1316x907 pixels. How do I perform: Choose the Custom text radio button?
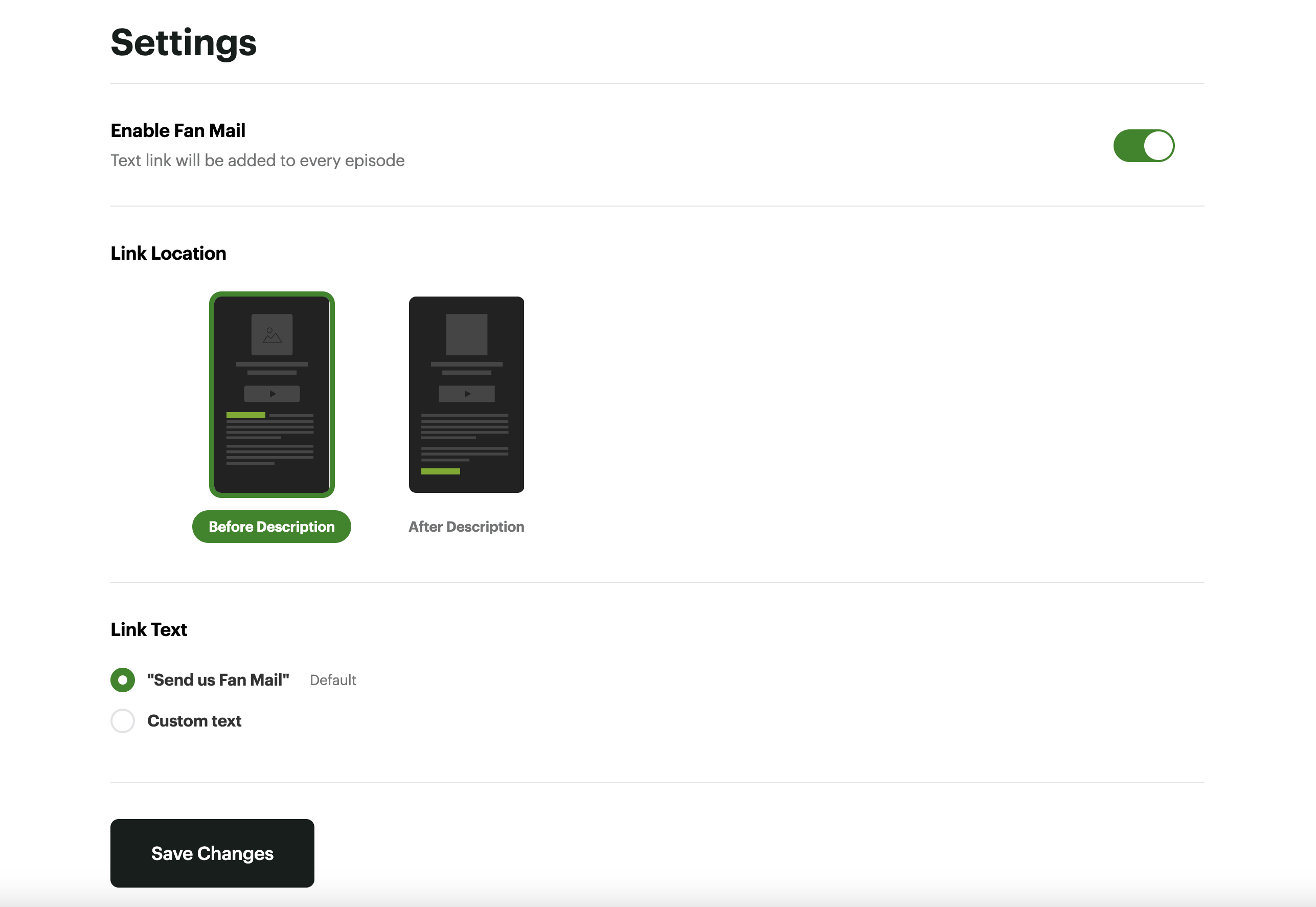coord(123,720)
